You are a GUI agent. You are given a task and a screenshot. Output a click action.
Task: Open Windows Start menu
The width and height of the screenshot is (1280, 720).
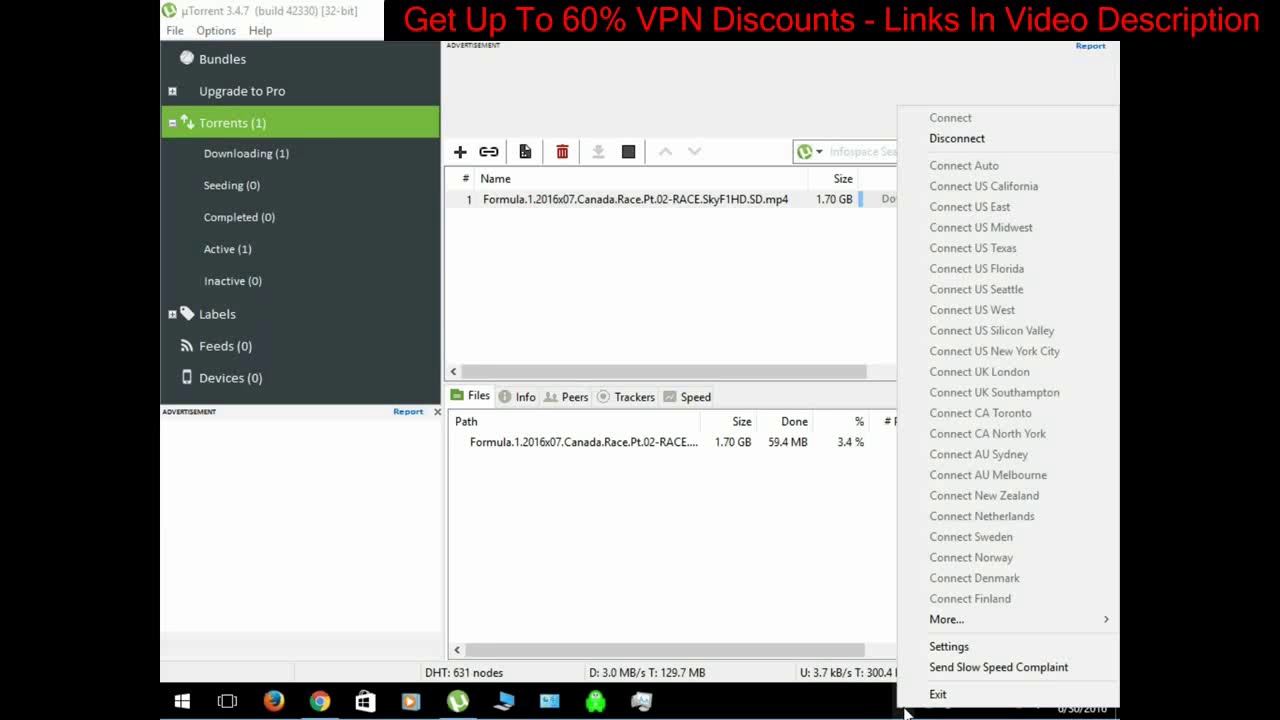click(182, 702)
